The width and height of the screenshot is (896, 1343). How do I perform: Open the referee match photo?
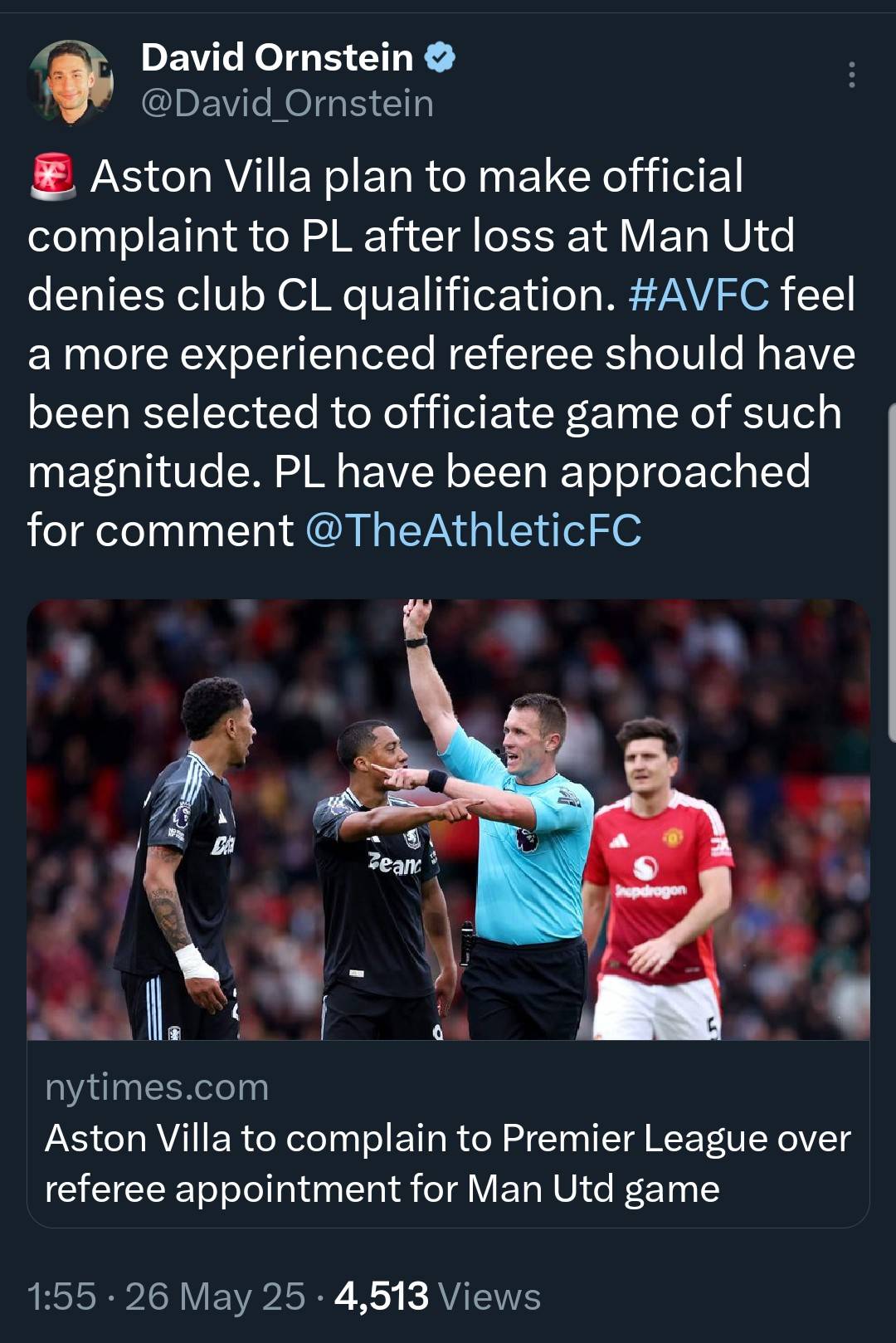click(x=448, y=819)
